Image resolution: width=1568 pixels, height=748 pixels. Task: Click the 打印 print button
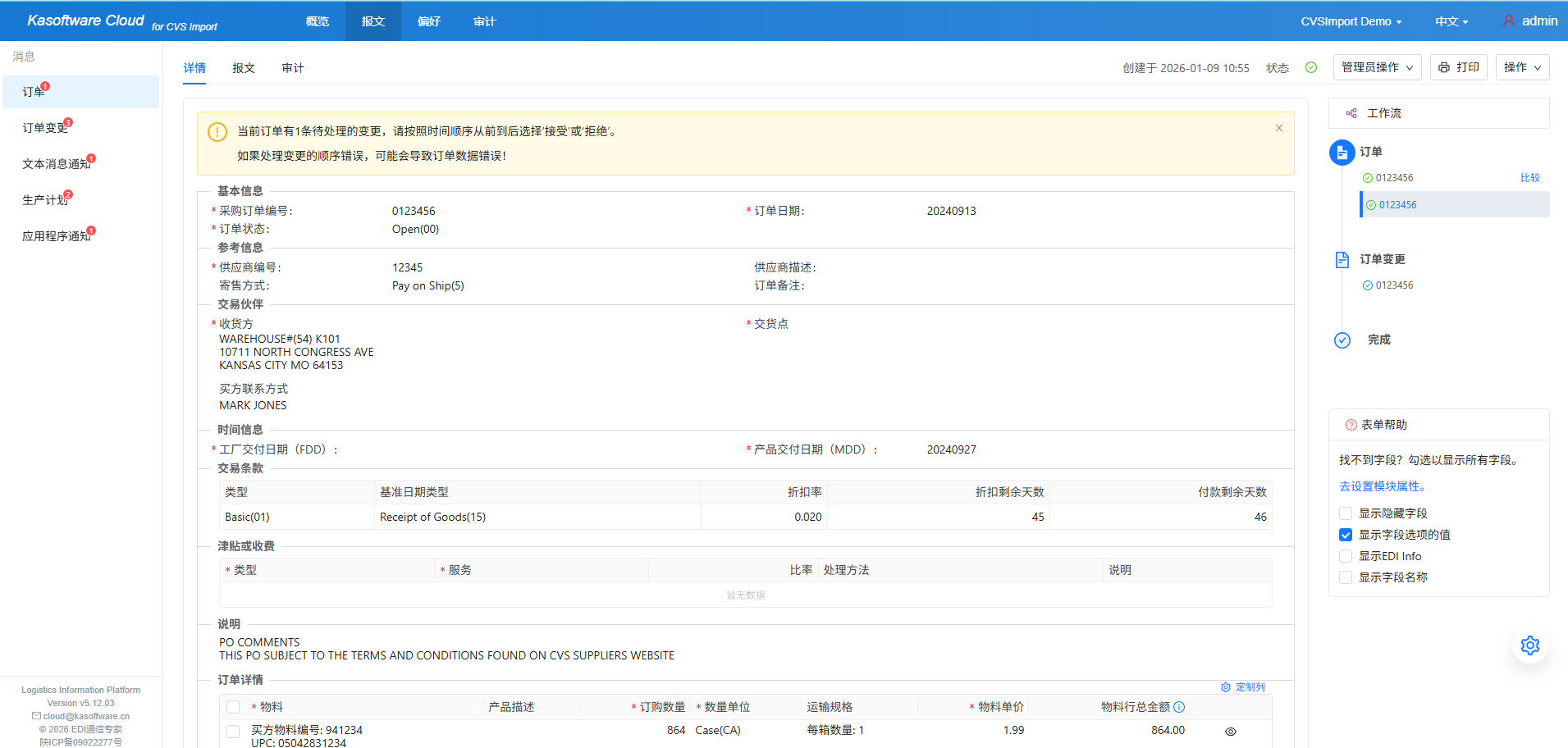pos(1458,67)
